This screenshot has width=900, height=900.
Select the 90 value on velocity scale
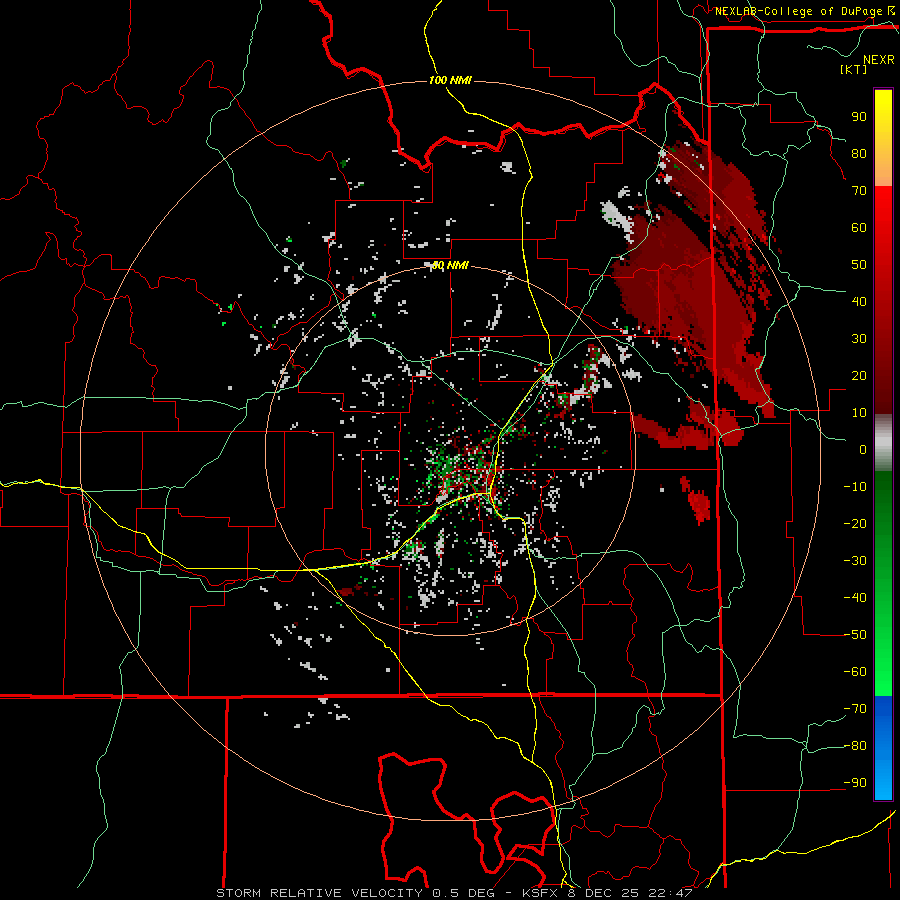pos(859,117)
